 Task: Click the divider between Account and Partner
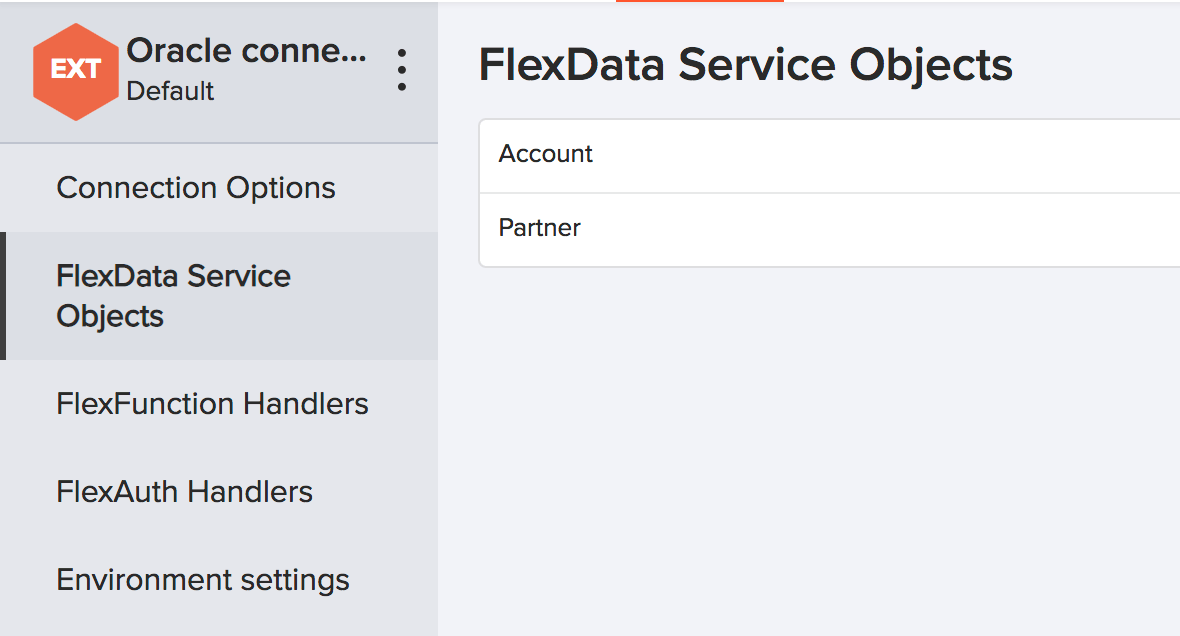(x=828, y=193)
